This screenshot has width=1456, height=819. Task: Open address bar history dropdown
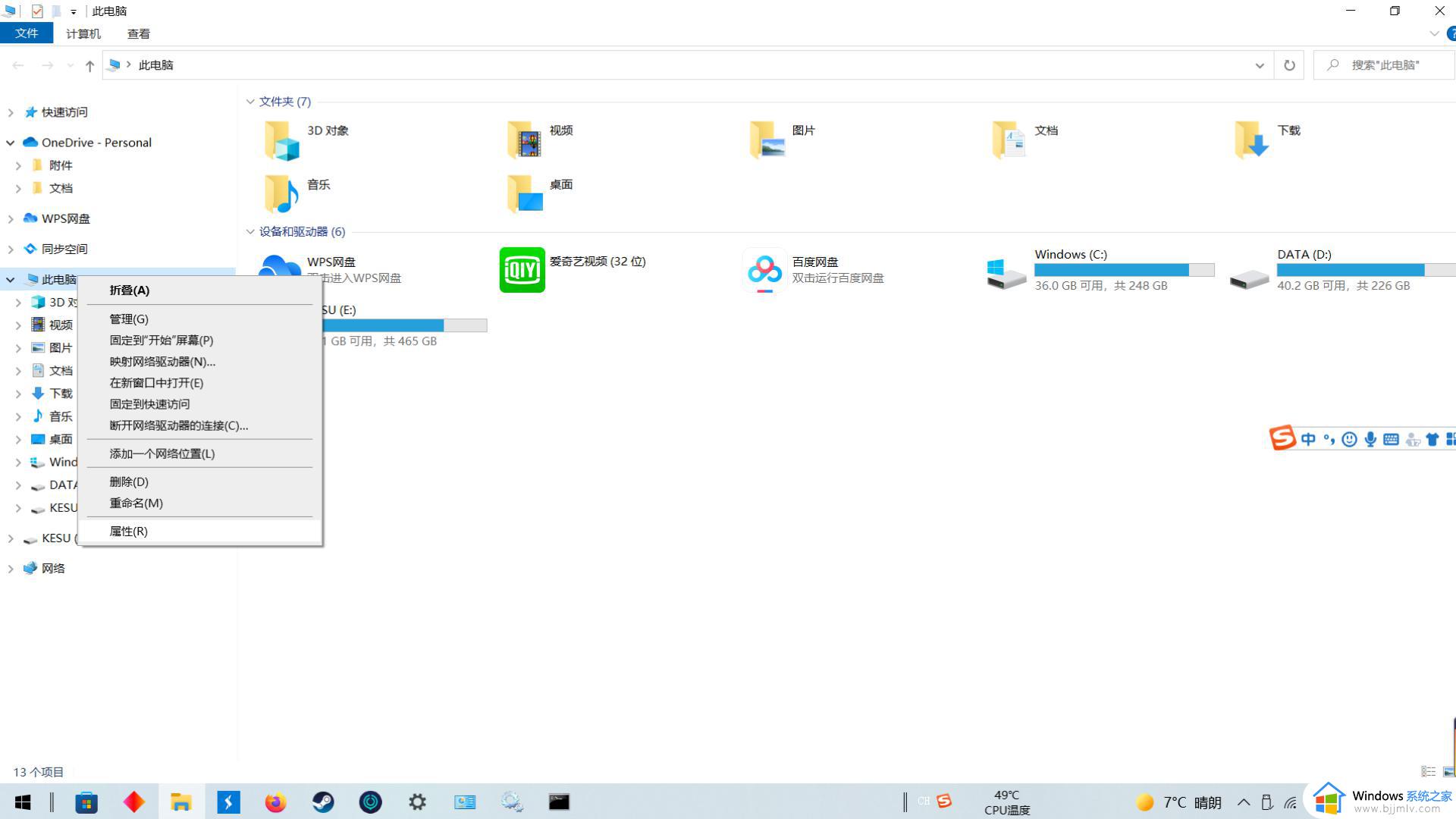point(1260,65)
